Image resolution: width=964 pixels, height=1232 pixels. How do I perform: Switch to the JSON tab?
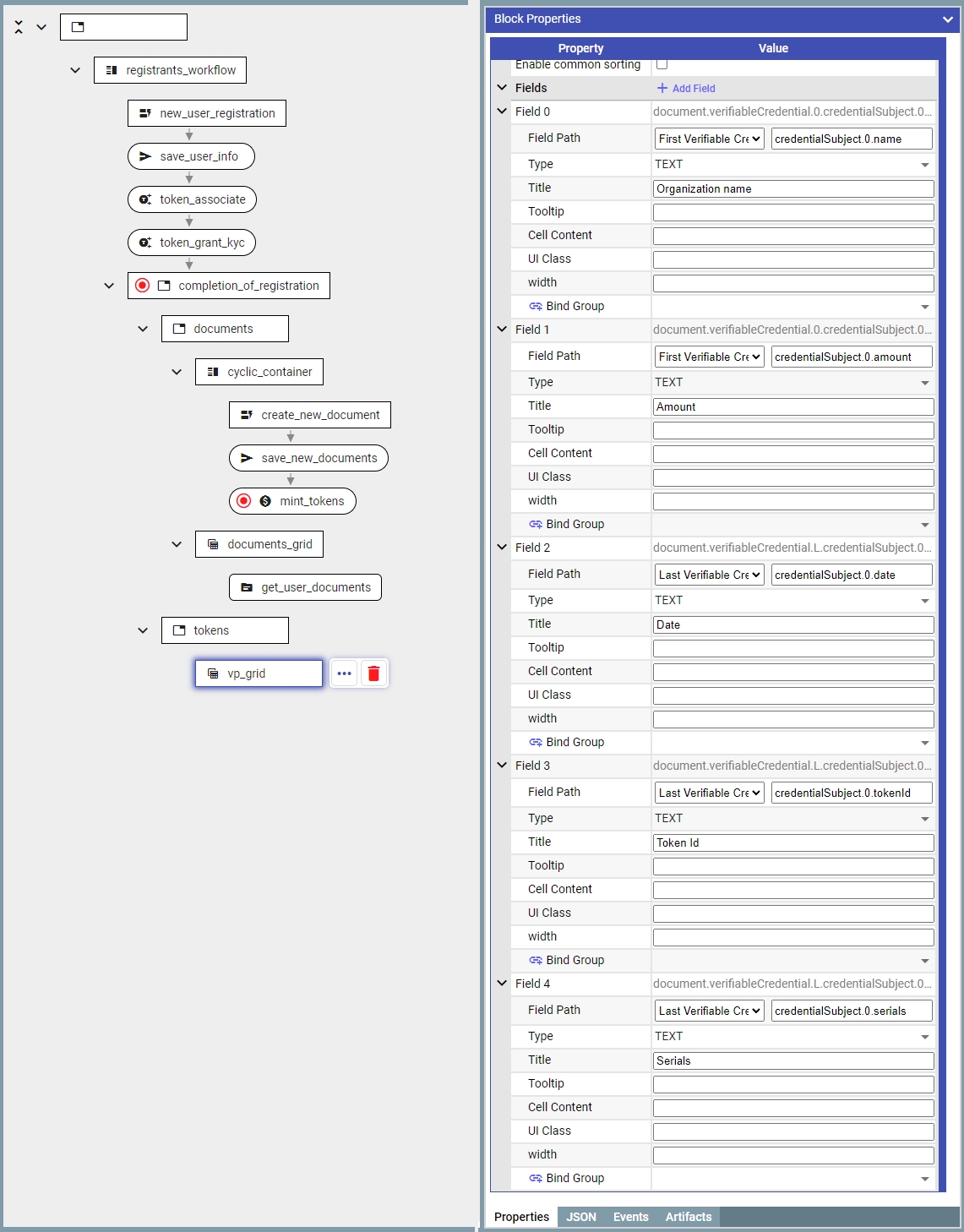point(581,1217)
